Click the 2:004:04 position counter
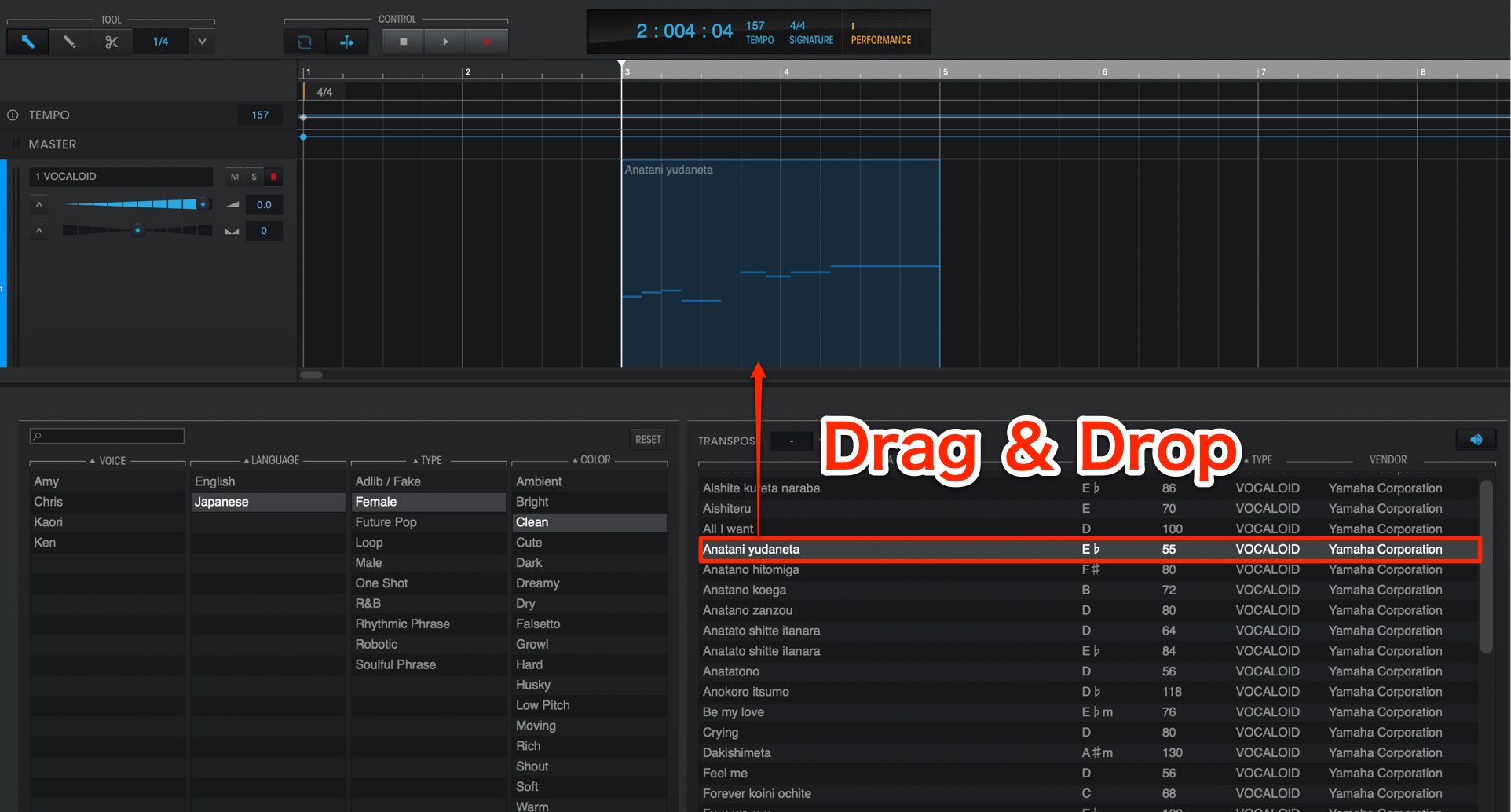Viewport: 1511px width, 812px height. tap(684, 31)
